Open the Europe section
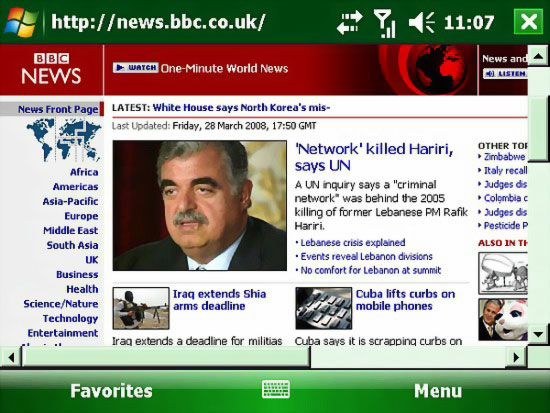This screenshot has width=550, height=413. (x=81, y=216)
